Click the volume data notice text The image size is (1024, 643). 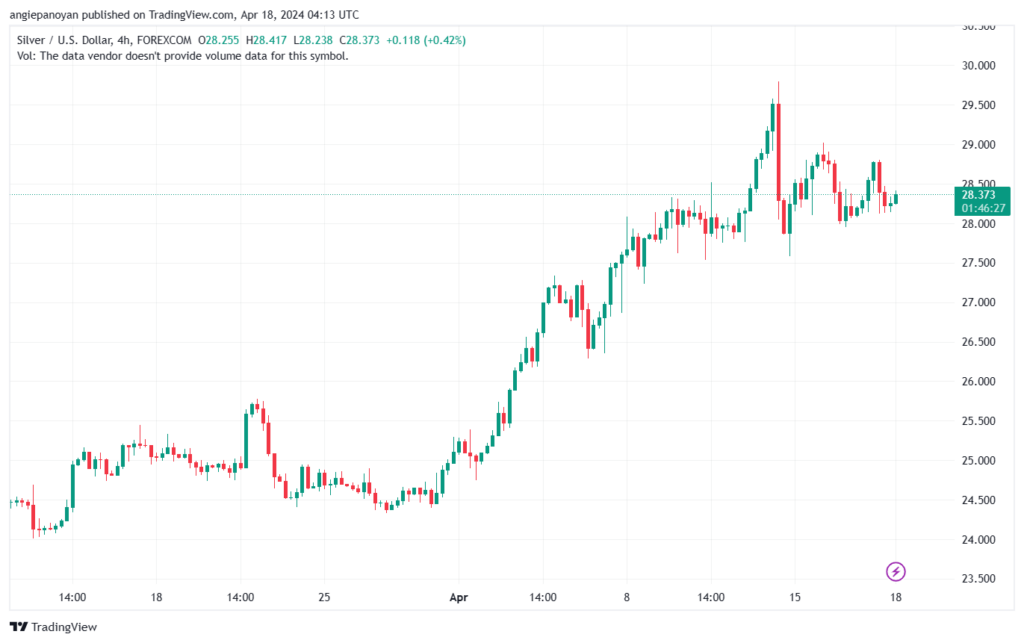click(x=183, y=56)
